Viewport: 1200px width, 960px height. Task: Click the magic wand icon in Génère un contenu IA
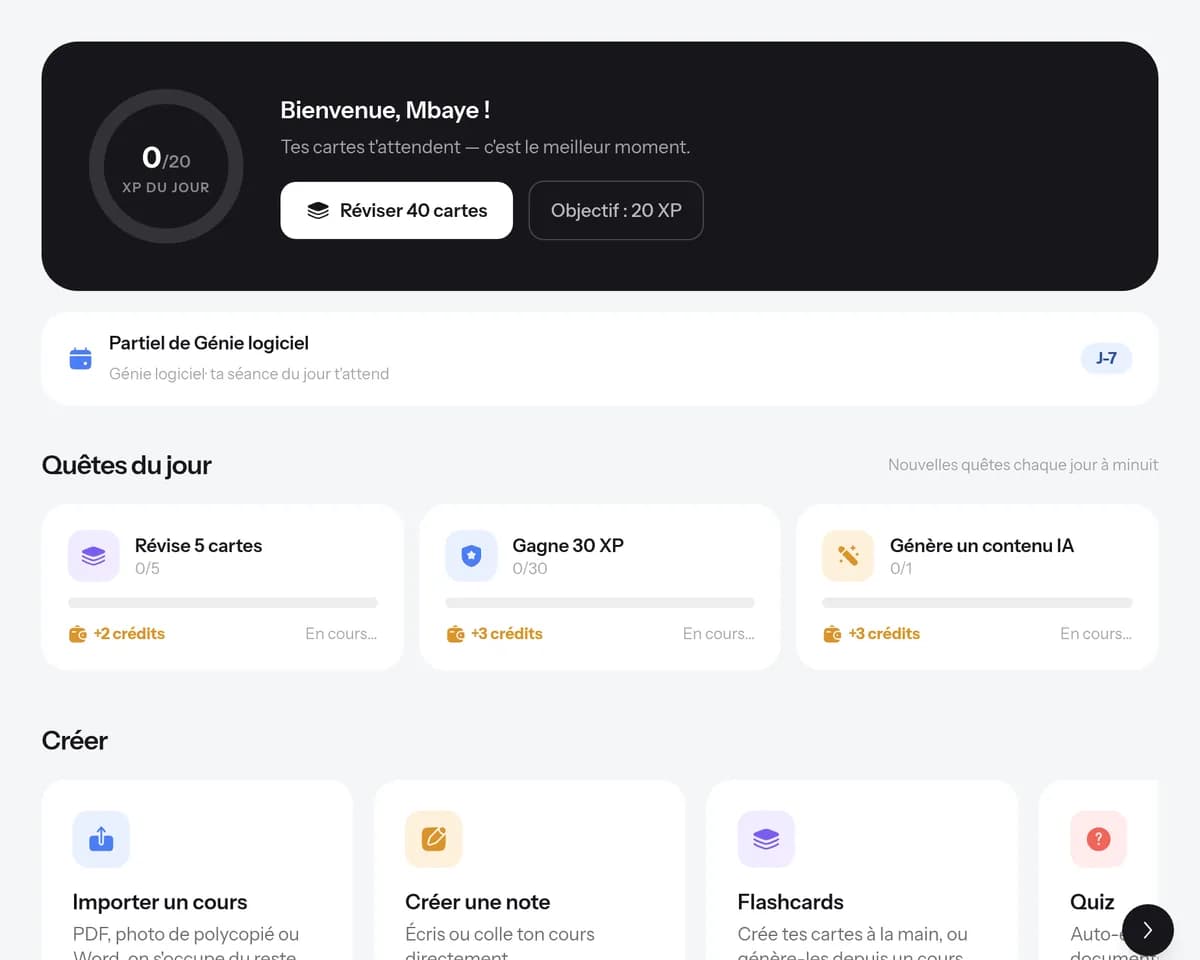(x=848, y=556)
